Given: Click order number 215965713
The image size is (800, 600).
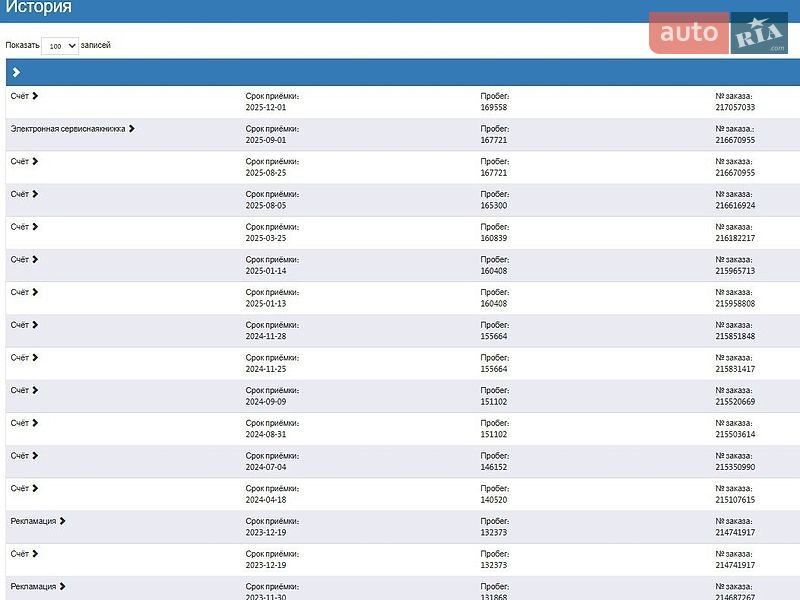Looking at the screenshot, I should coord(735,270).
